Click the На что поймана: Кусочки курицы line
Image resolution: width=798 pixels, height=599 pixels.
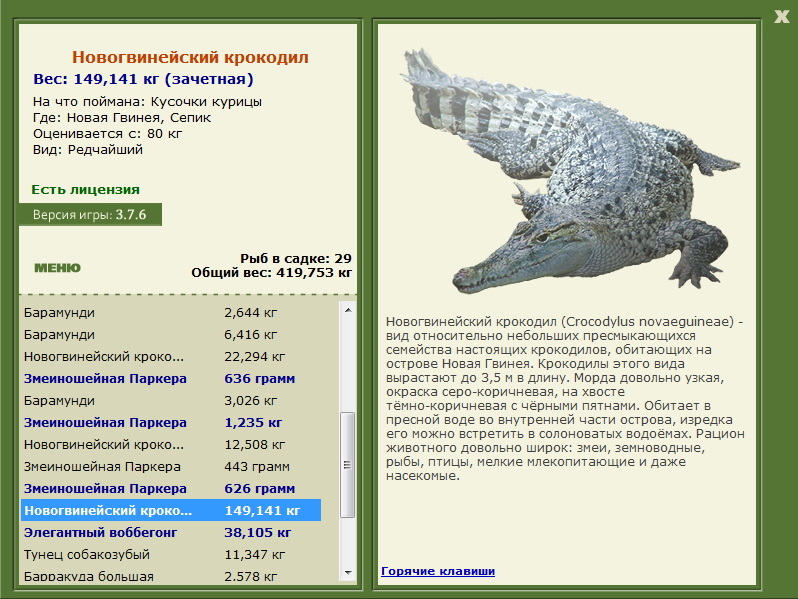(x=147, y=102)
